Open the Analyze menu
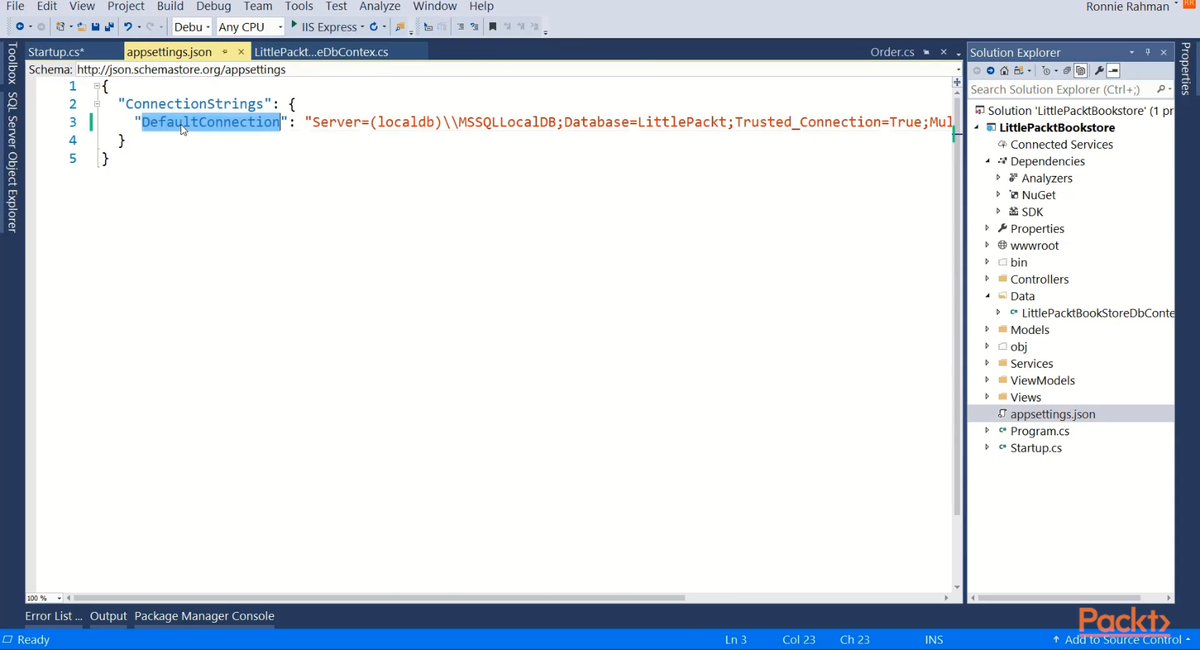This screenshot has width=1200, height=650. [x=379, y=6]
